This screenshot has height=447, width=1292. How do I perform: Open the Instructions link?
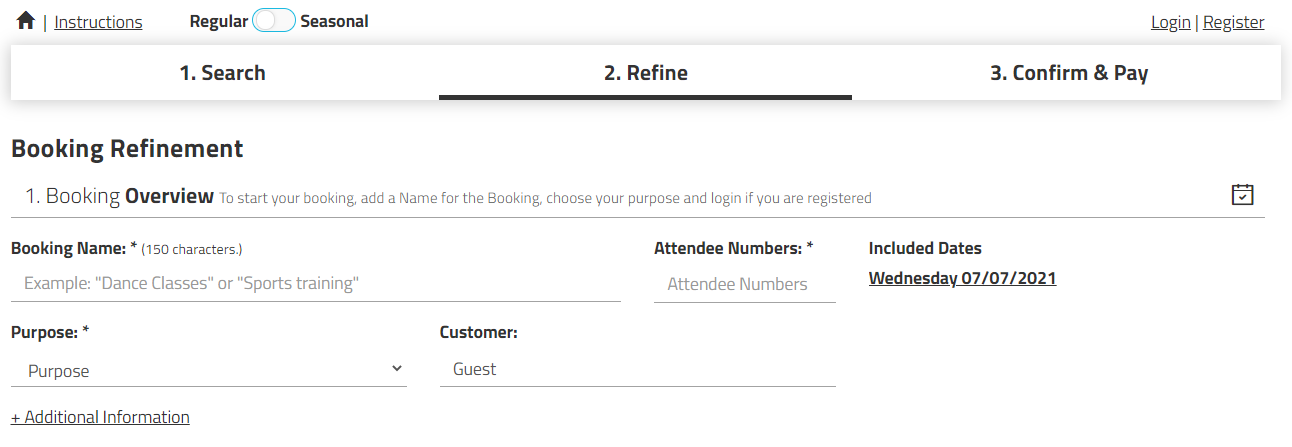pos(98,22)
